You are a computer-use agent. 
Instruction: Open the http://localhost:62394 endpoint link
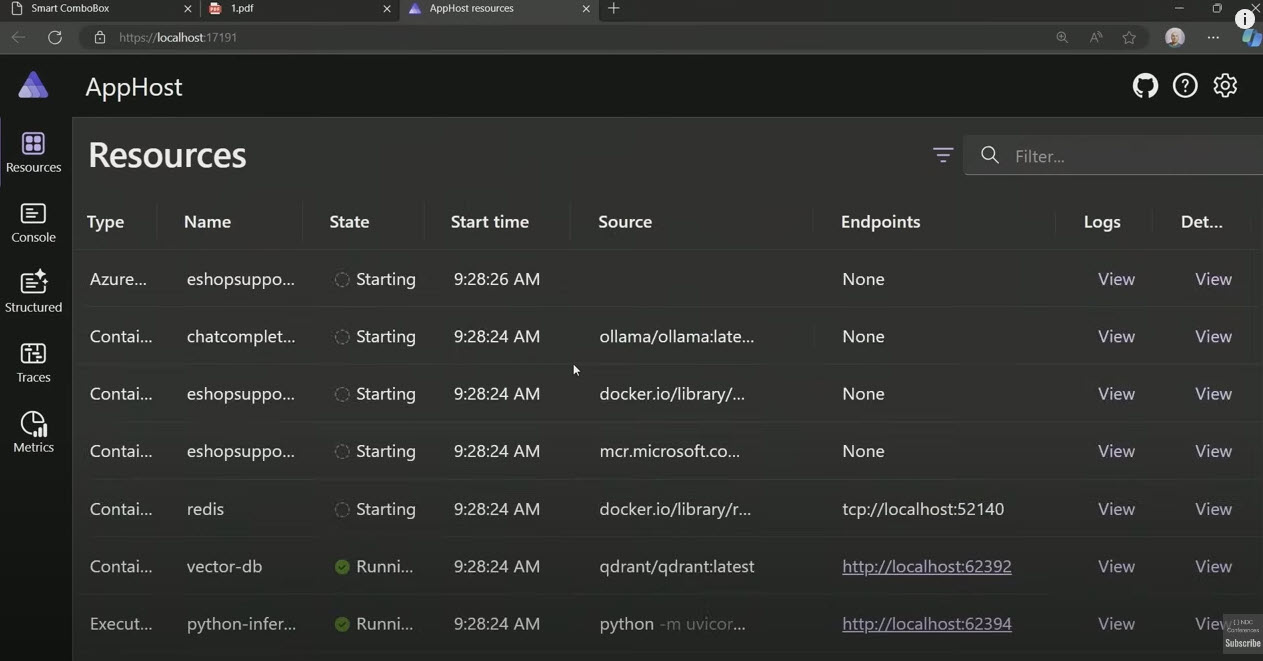pyautogui.click(x=927, y=624)
